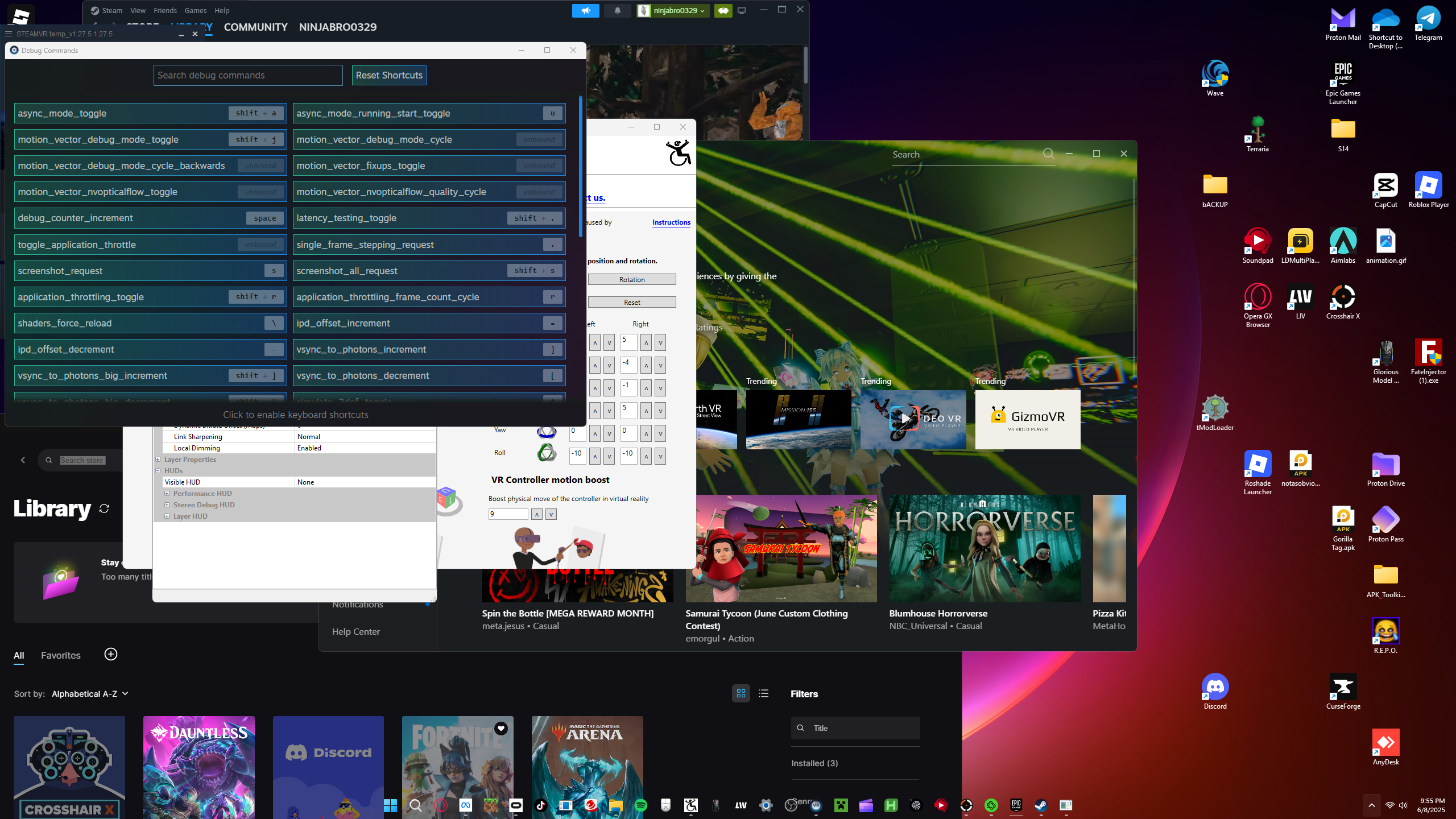Click the search magnifier icon in Meta store
Screen dimensions: 1456x819
[x=1048, y=154]
